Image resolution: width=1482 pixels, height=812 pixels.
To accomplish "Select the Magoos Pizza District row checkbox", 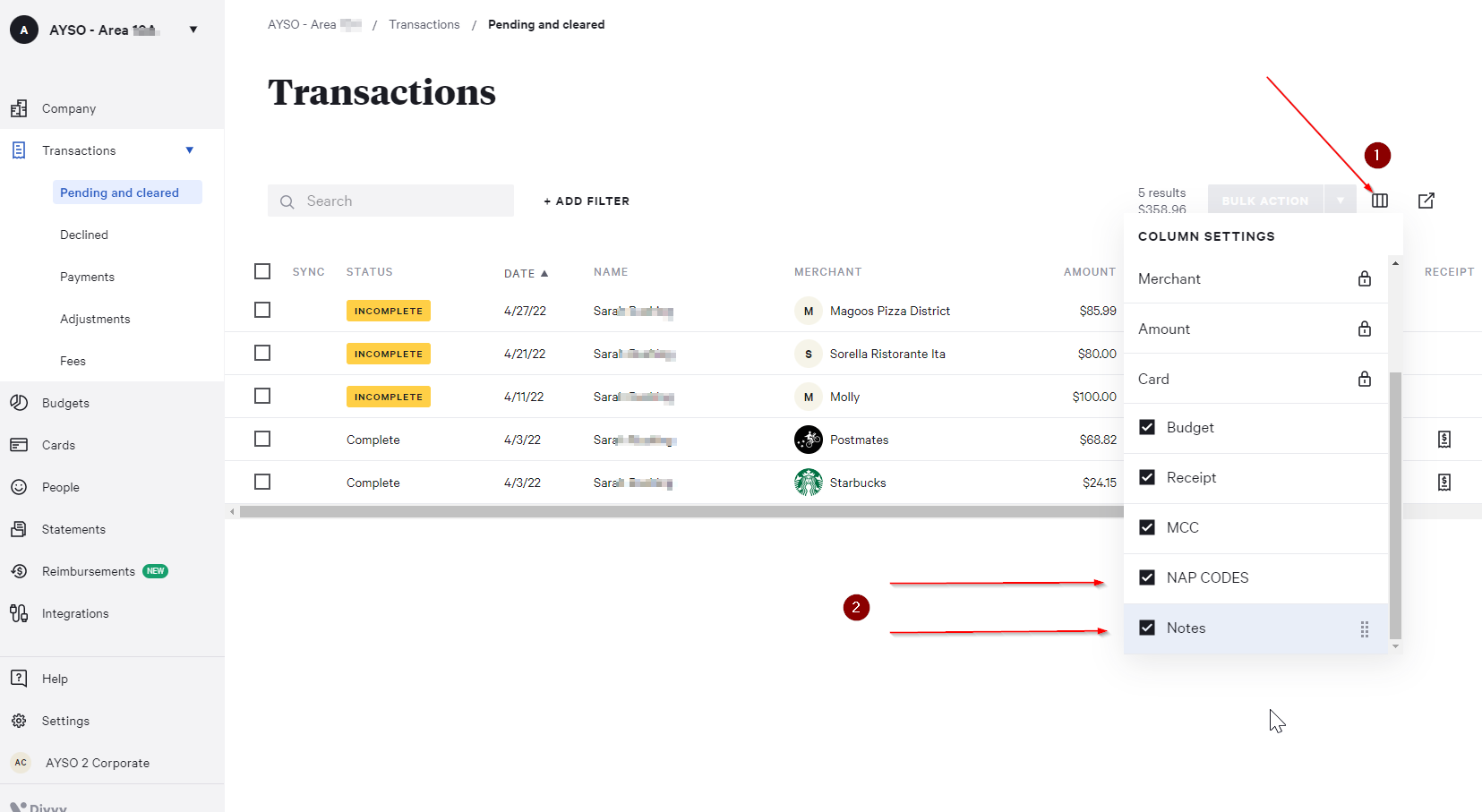I will click(x=262, y=310).
